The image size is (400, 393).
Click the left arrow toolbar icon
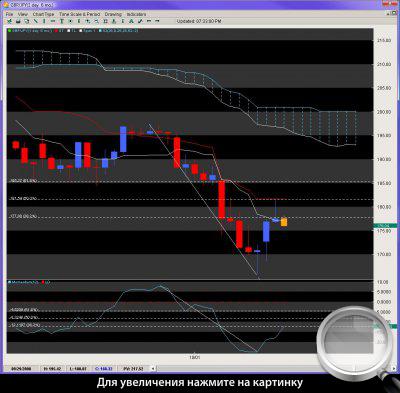tap(149, 21)
